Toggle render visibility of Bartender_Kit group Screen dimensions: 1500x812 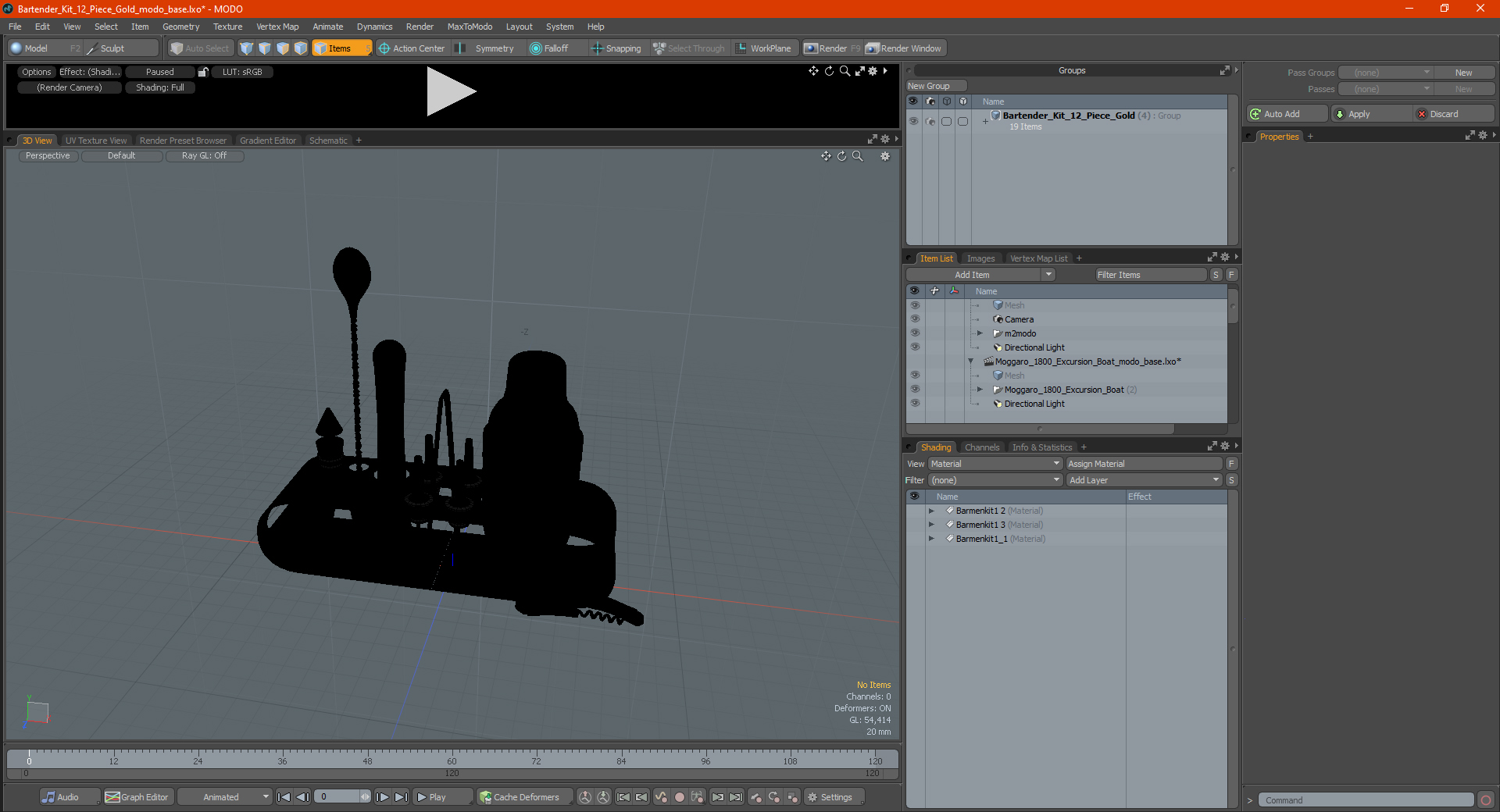coord(930,121)
